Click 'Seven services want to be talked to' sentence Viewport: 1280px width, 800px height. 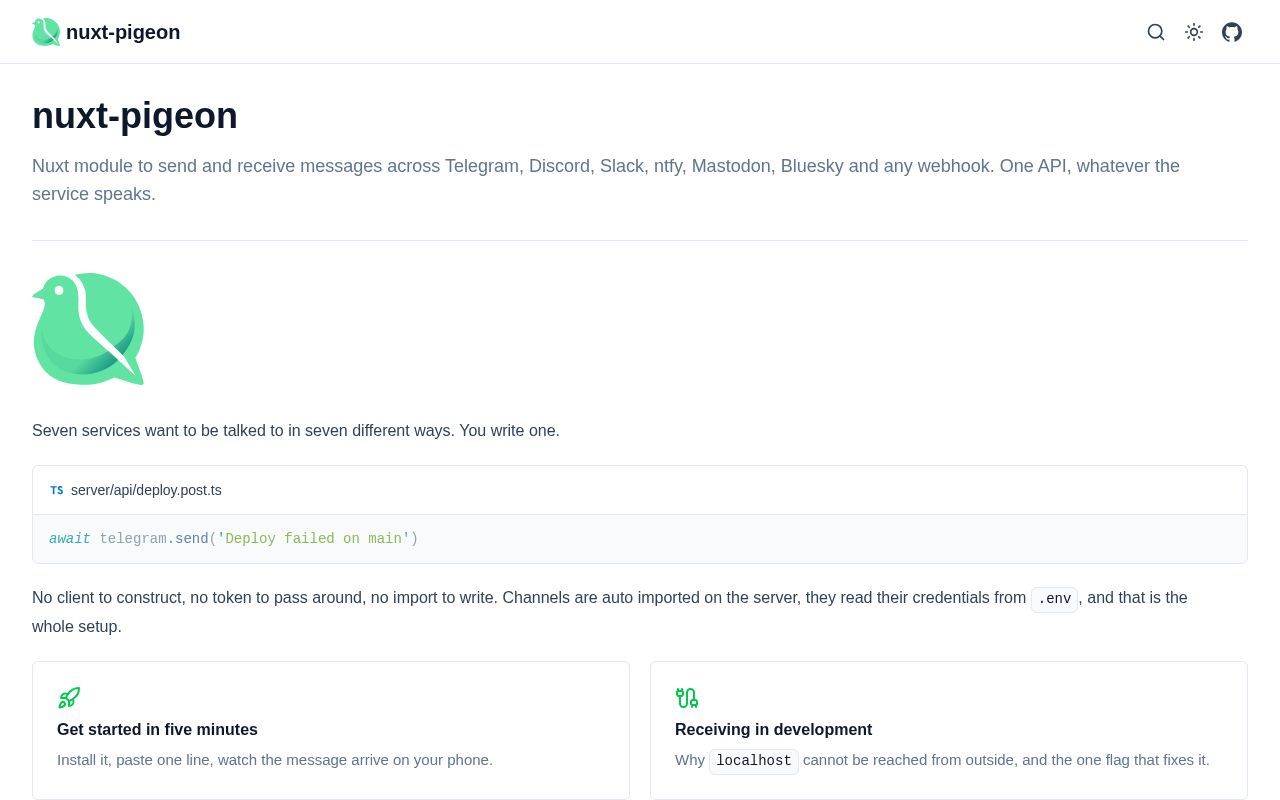(296, 431)
